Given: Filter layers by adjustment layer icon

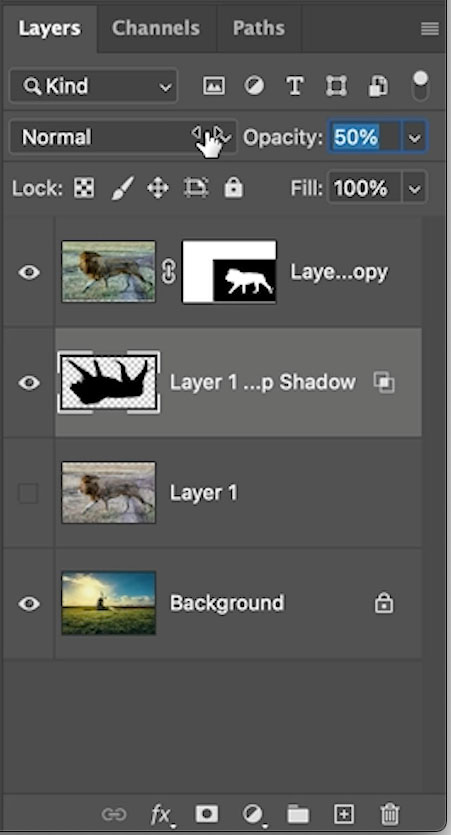Looking at the screenshot, I should click(254, 86).
